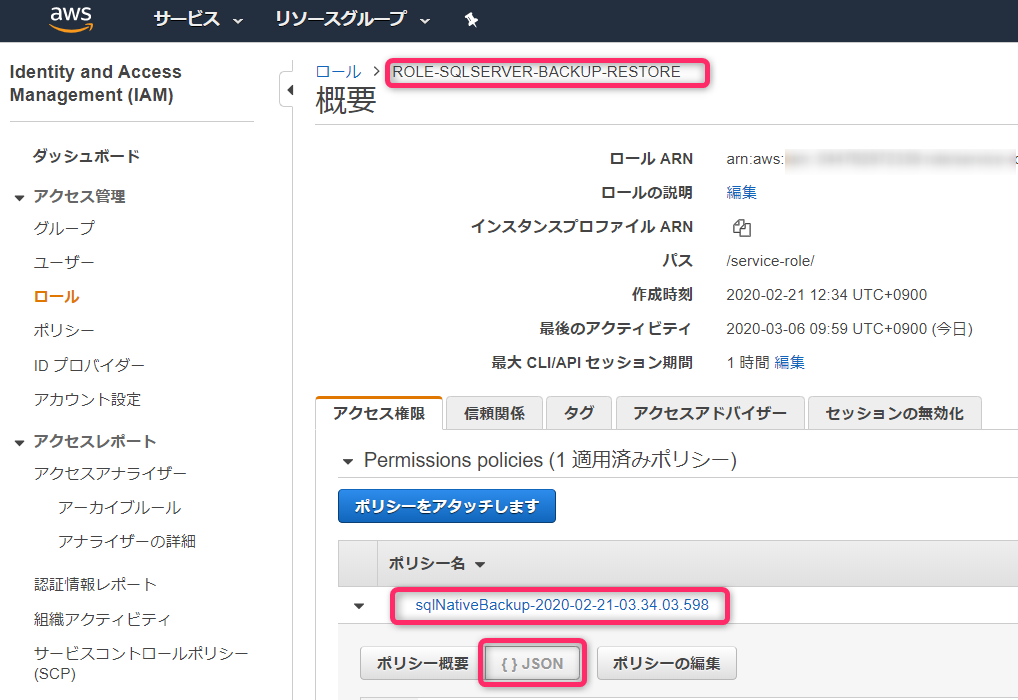The image size is (1018, 700).
Task: Click the AWS home logo
Action: 69,19
